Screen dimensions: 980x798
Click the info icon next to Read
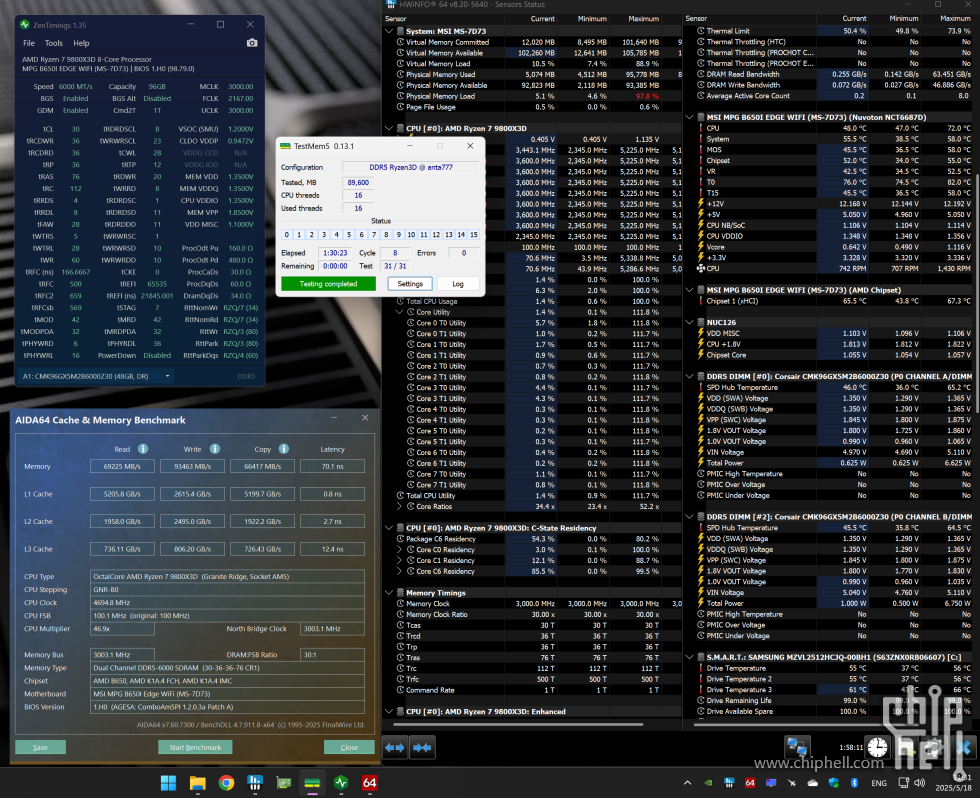tap(143, 449)
